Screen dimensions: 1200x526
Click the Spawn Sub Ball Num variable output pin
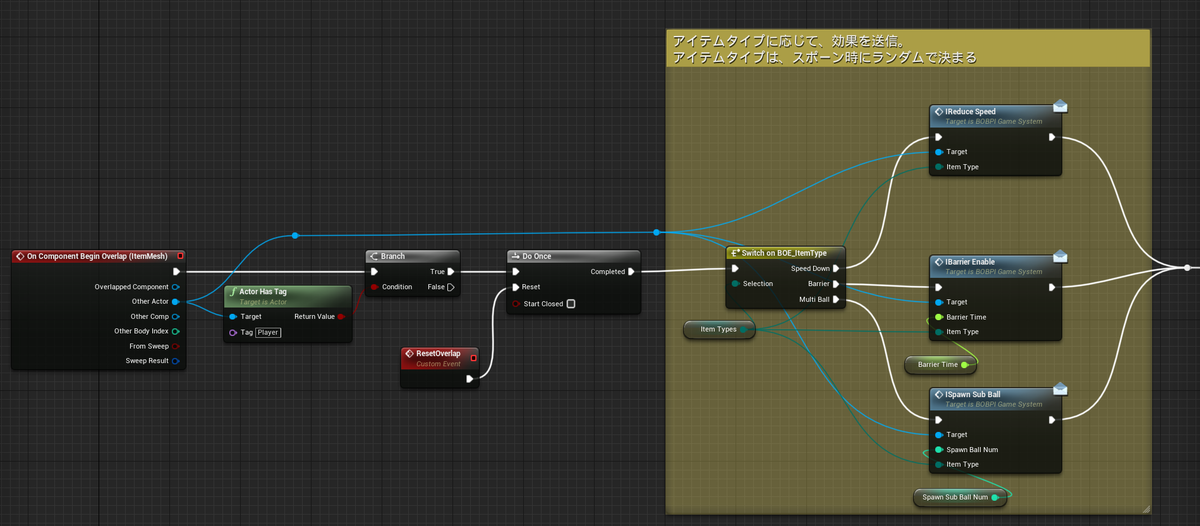tap(995, 497)
